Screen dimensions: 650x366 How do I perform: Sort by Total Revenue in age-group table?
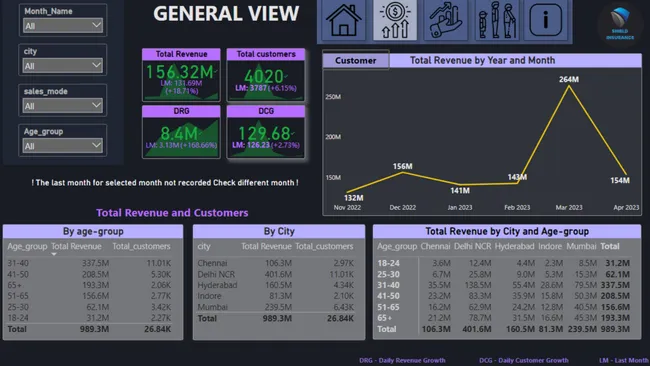[76, 246]
